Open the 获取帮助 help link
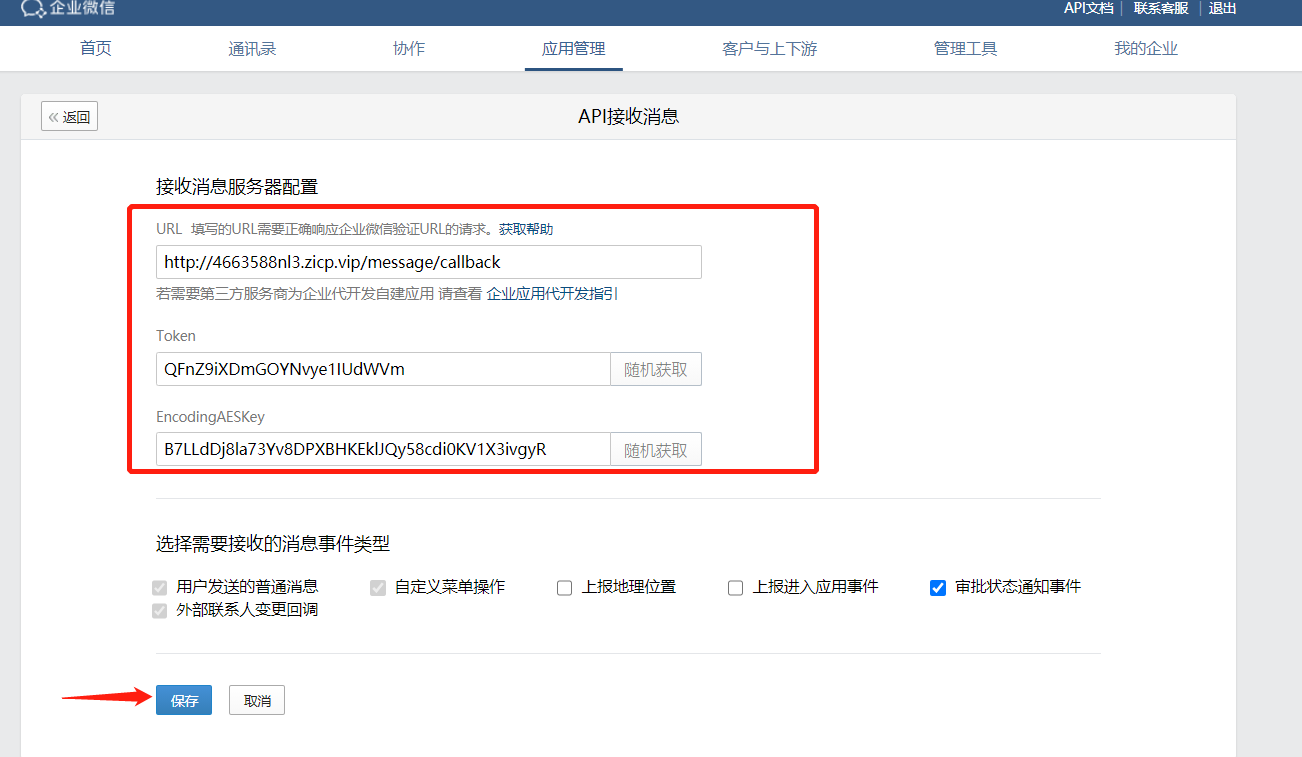This screenshot has width=1302, height=757. (x=526, y=229)
